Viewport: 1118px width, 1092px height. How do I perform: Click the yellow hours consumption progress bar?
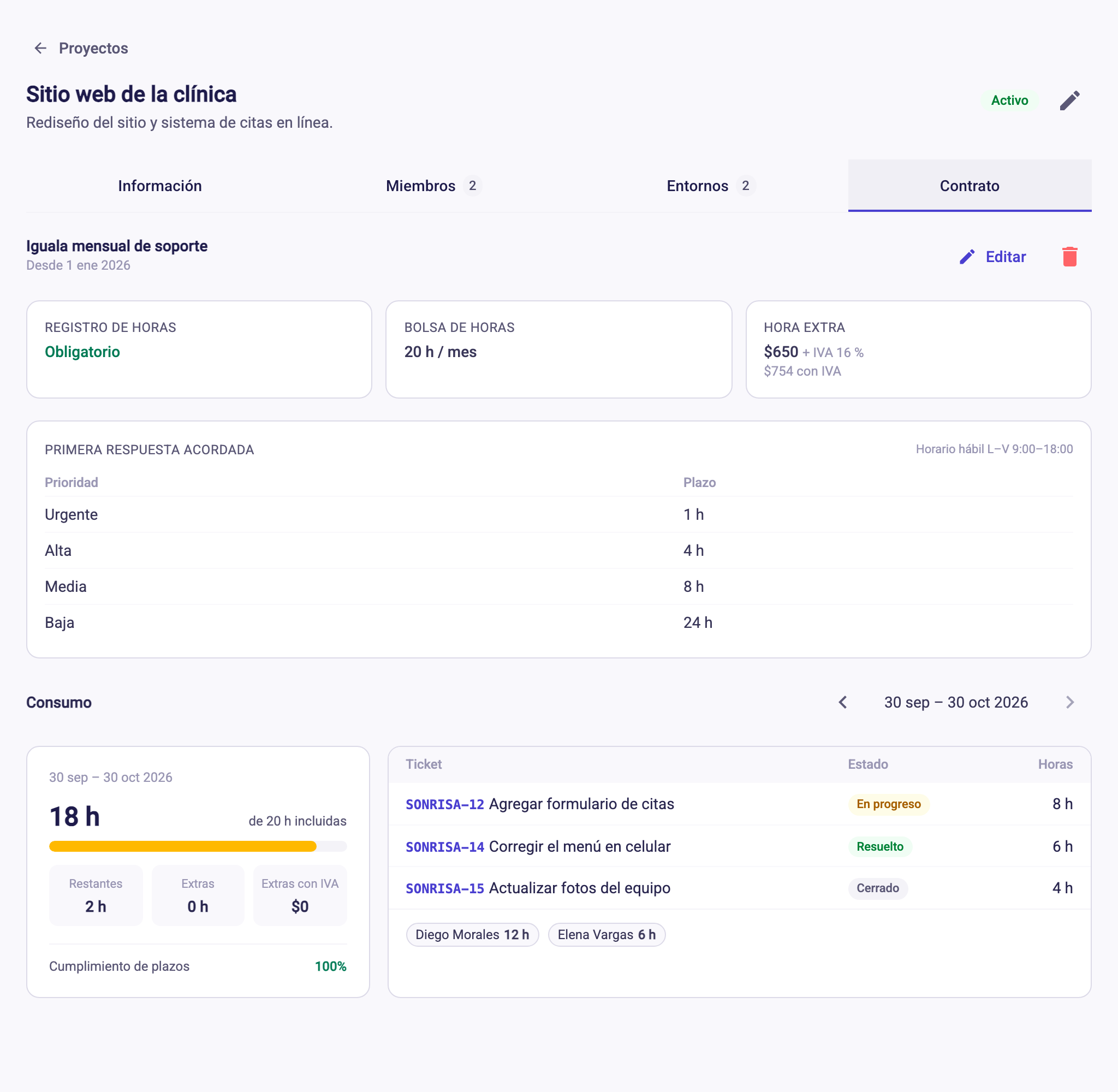point(198,846)
